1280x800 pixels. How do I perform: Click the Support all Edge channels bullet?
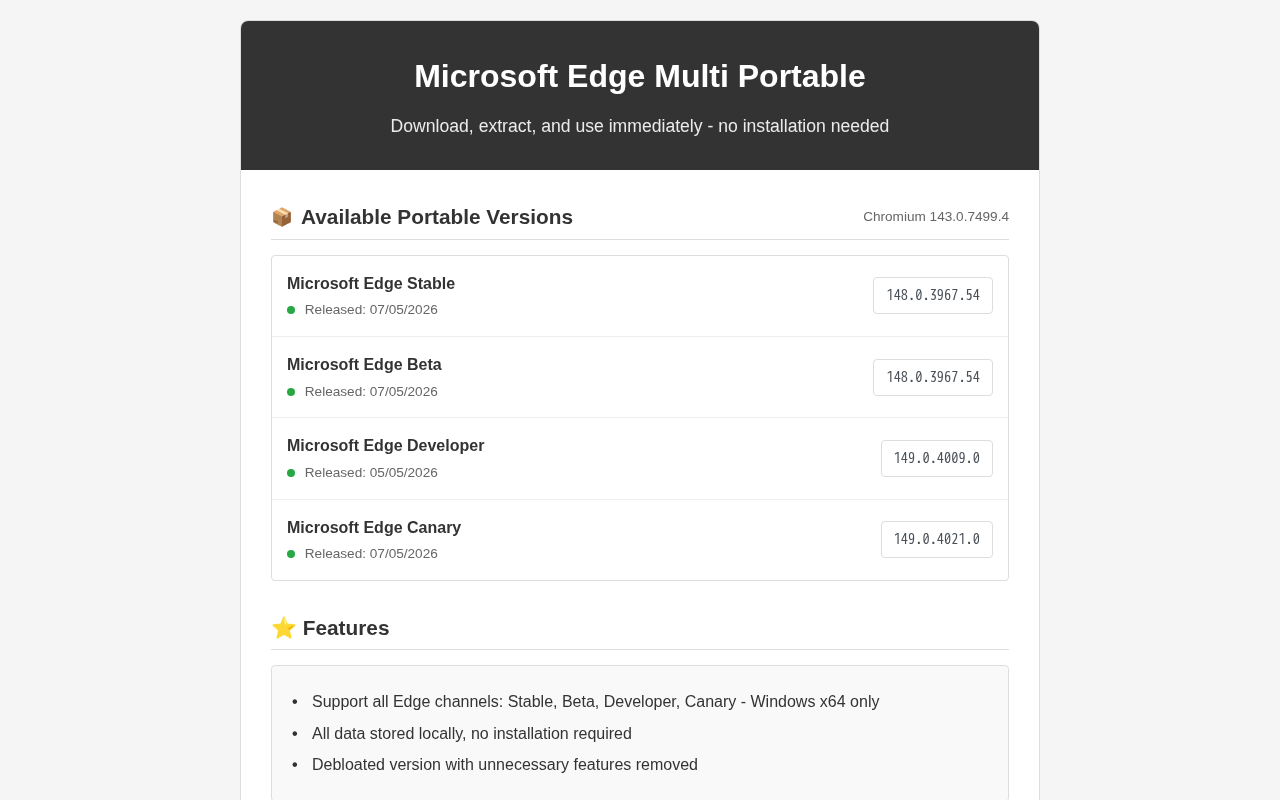tap(596, 702)
